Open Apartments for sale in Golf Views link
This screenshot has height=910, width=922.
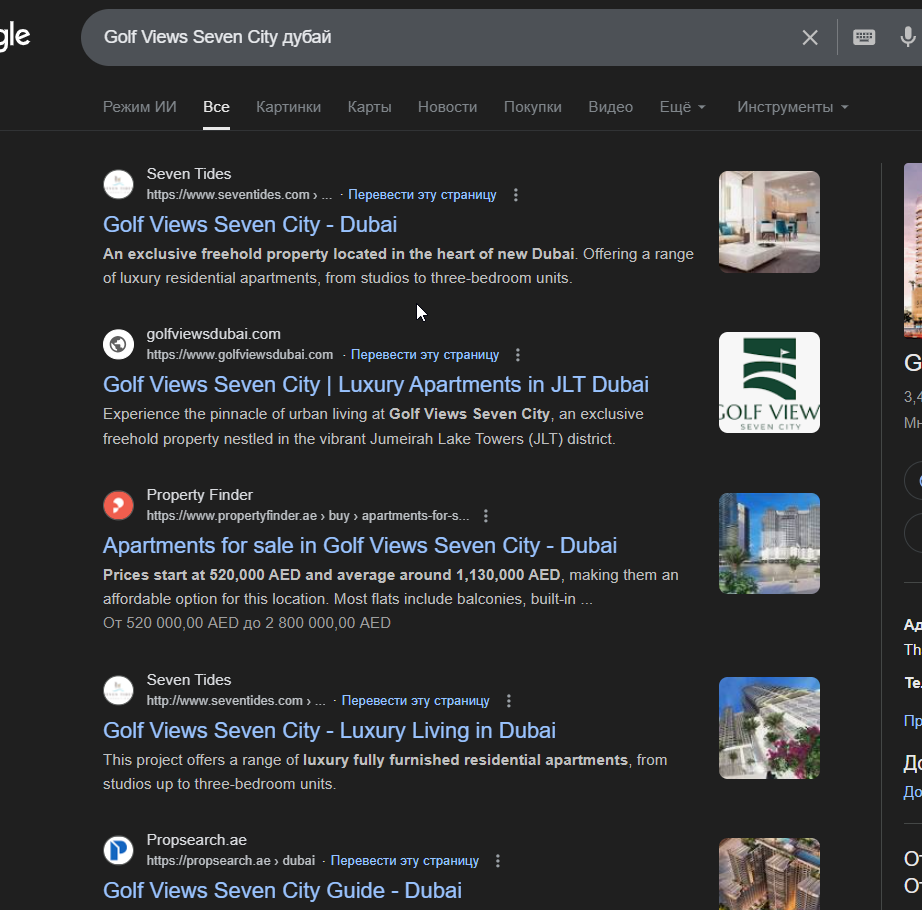(x=360, y=546)
